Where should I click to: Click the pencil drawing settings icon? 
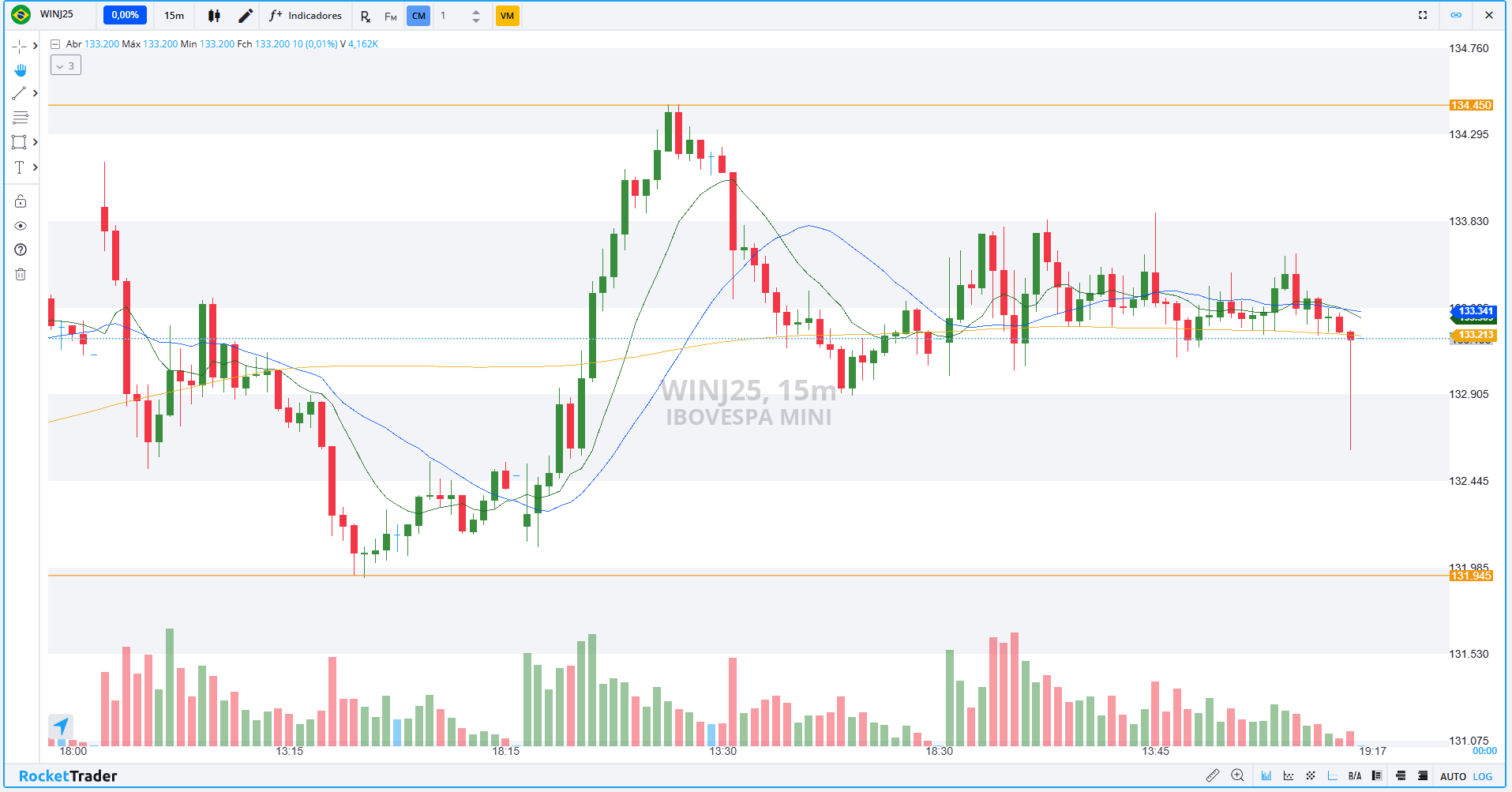[246, 16]
